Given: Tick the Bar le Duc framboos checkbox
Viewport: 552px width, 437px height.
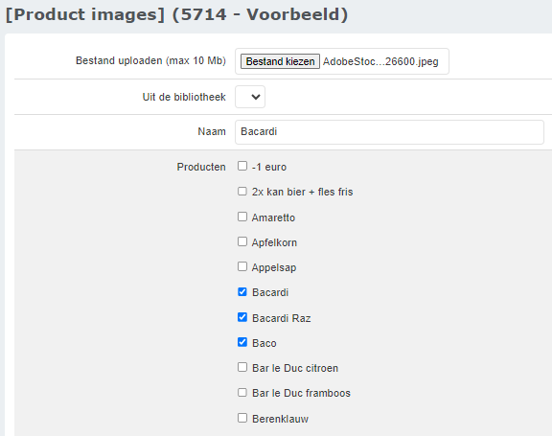Looking at the screenshot, I should pyautogui.click(x=242, y=392).
